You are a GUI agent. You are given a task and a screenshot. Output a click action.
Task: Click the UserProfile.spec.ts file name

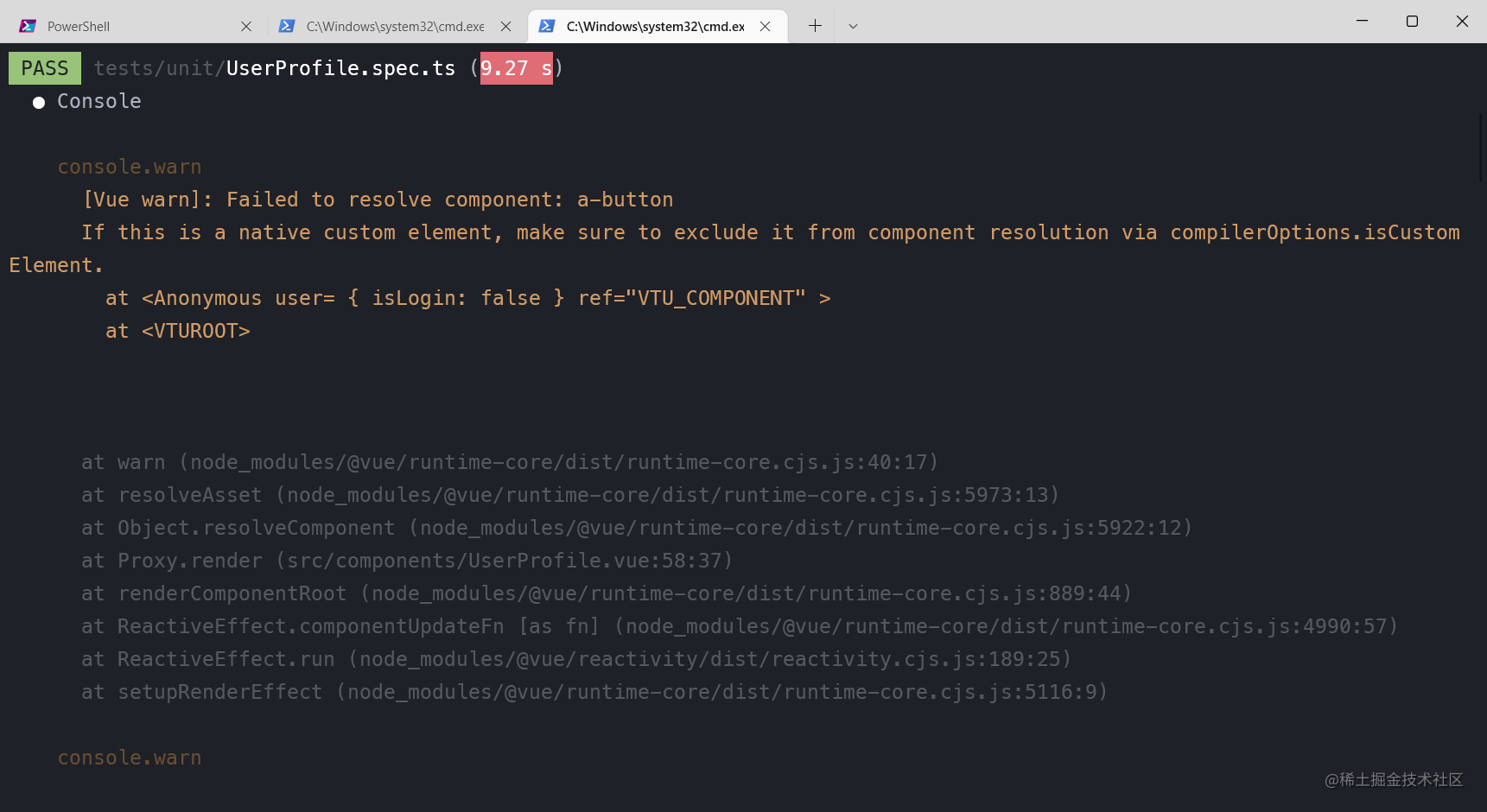click(x=341, y=68)
